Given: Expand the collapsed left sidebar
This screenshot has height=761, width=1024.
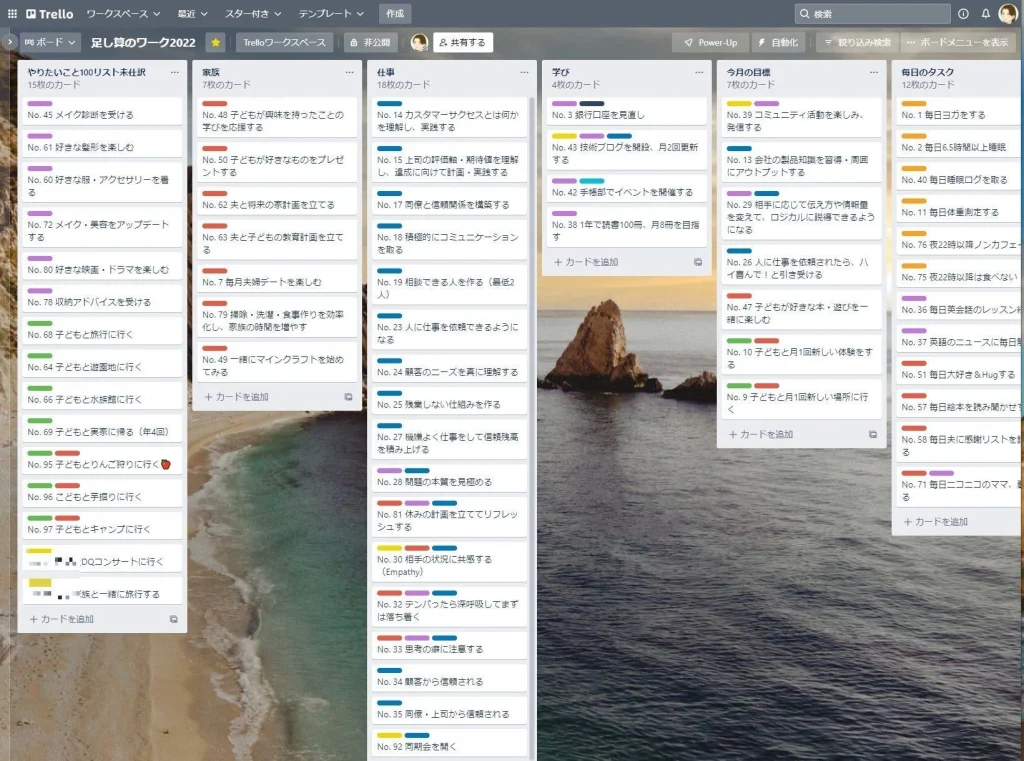Looking at the screenshot, I should coord(10,43).
